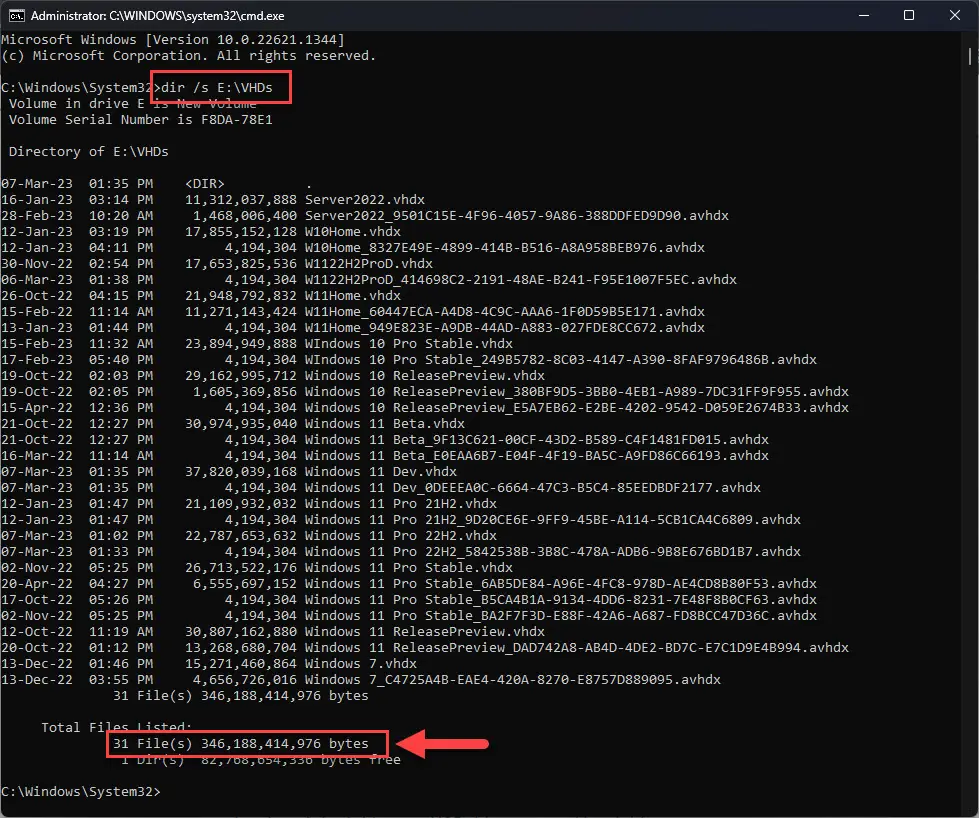
Task: Click Windows 7_C4725A4B avhdx entry
Action: [513, 679]
